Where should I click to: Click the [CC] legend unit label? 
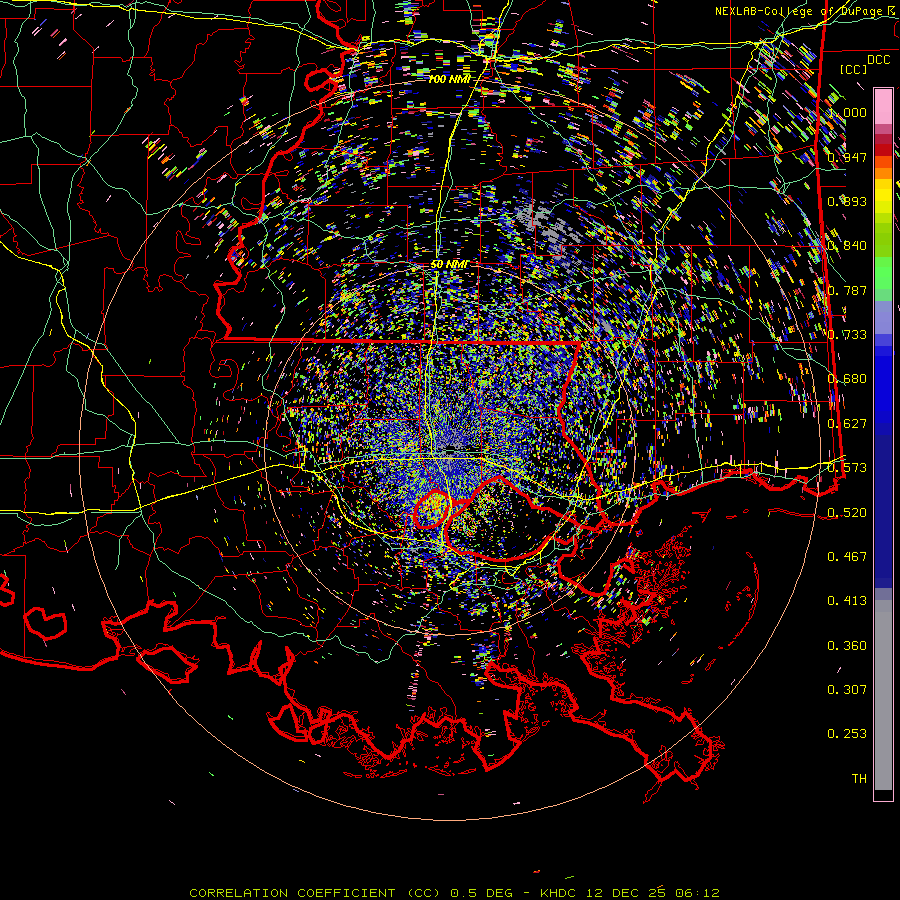[x=854, y=69]
